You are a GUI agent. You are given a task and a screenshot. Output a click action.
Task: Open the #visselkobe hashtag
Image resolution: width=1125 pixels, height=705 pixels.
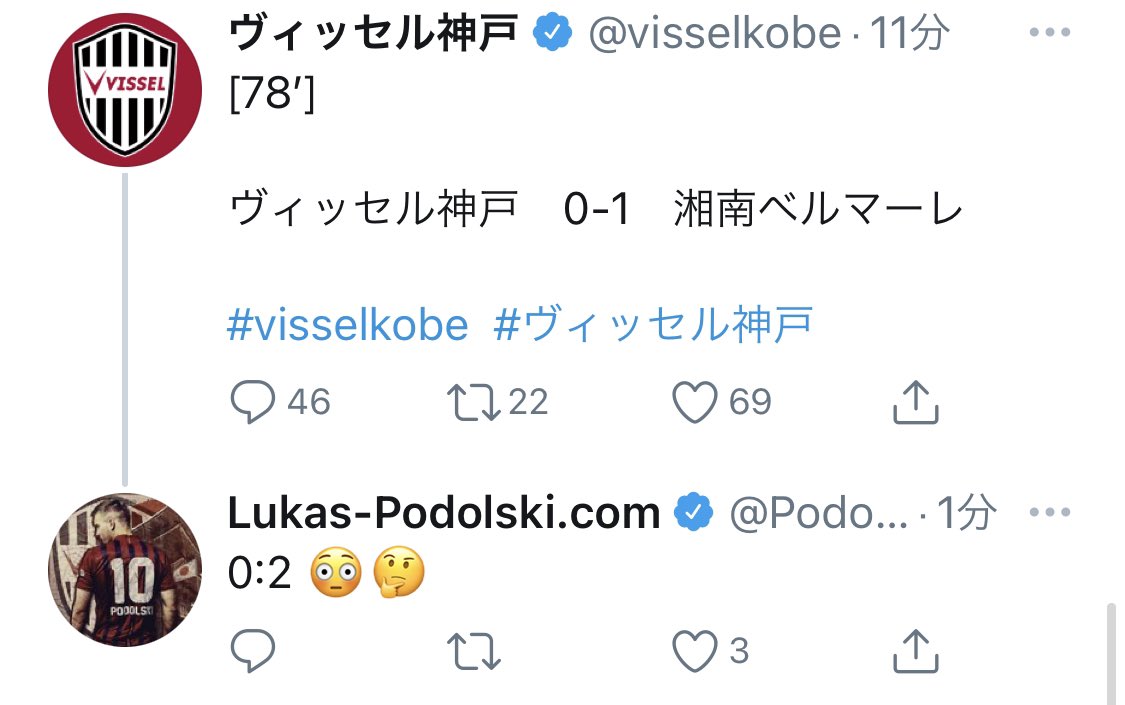pos(348,325)
